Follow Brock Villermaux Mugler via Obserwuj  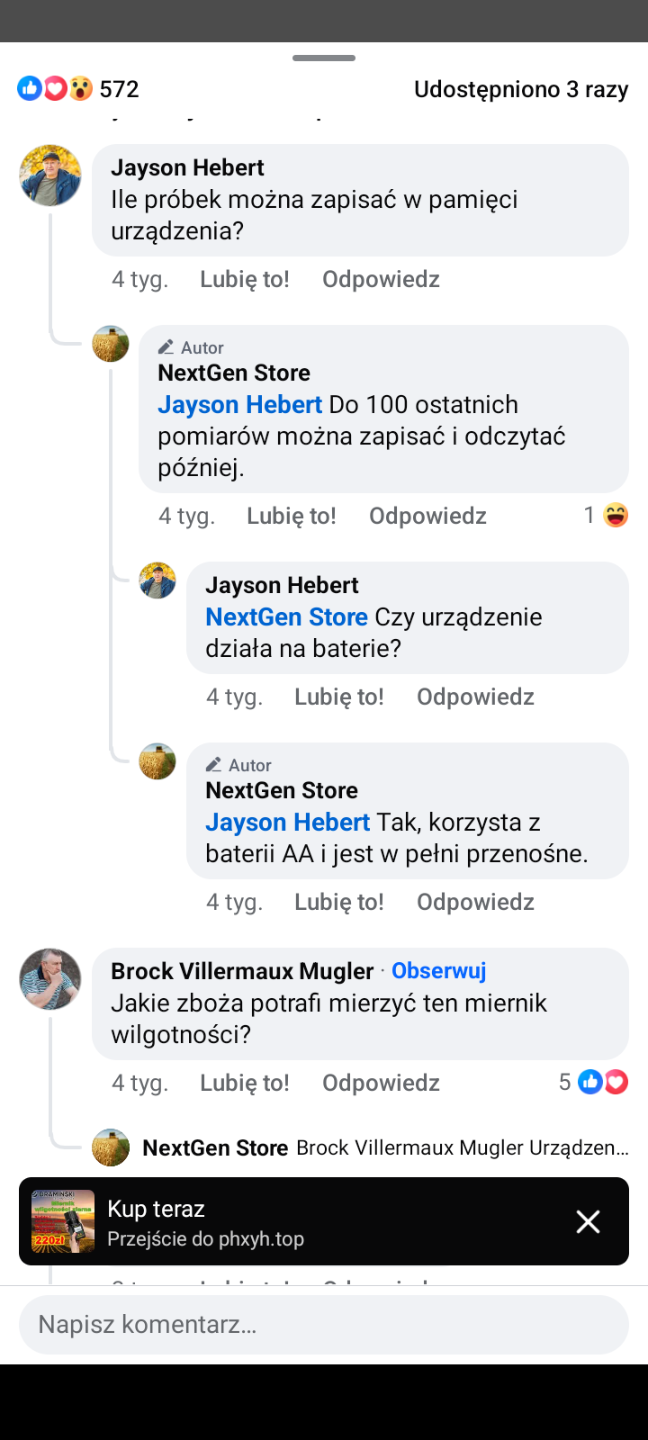tap(439, 971)
